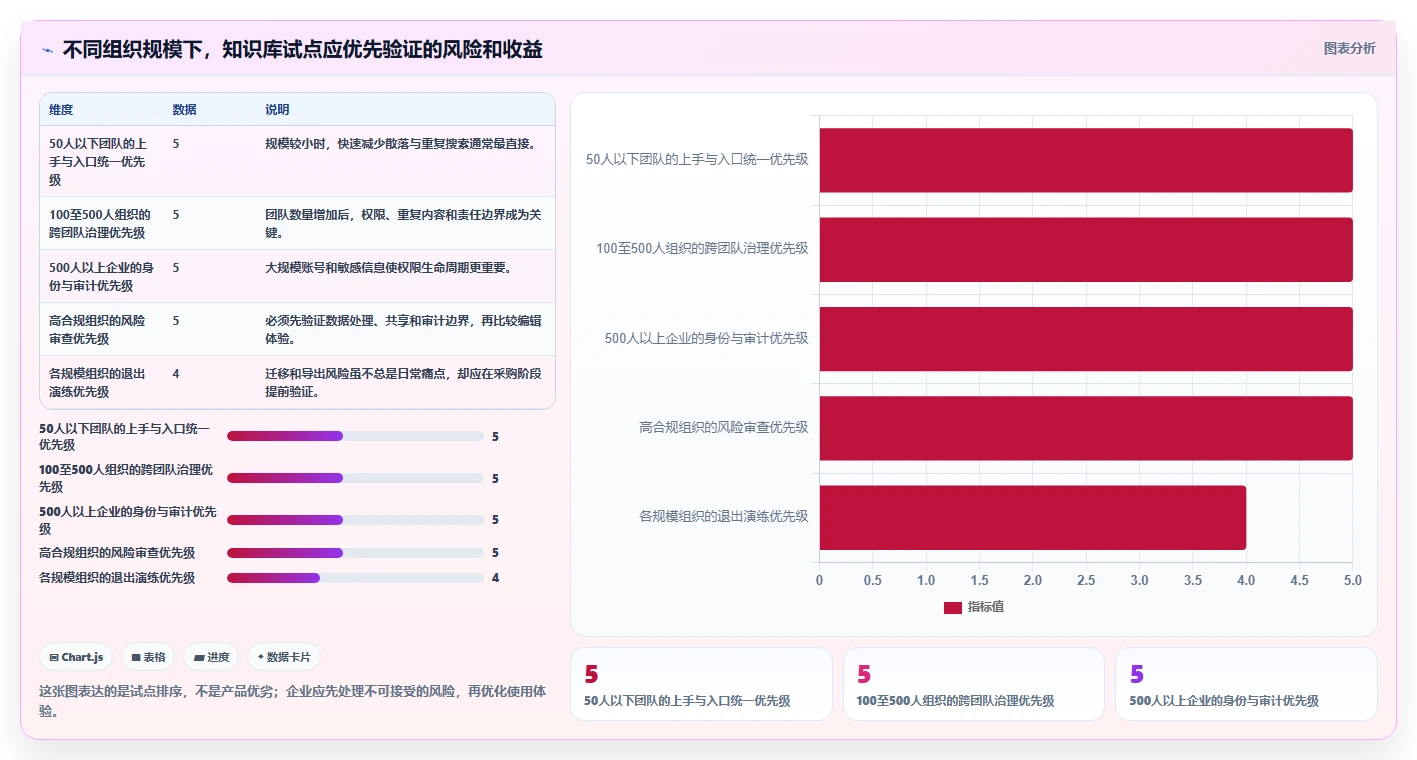Click the chart axis label 100至500人组织的跨团队治理优先级

[x=702, y=248]
